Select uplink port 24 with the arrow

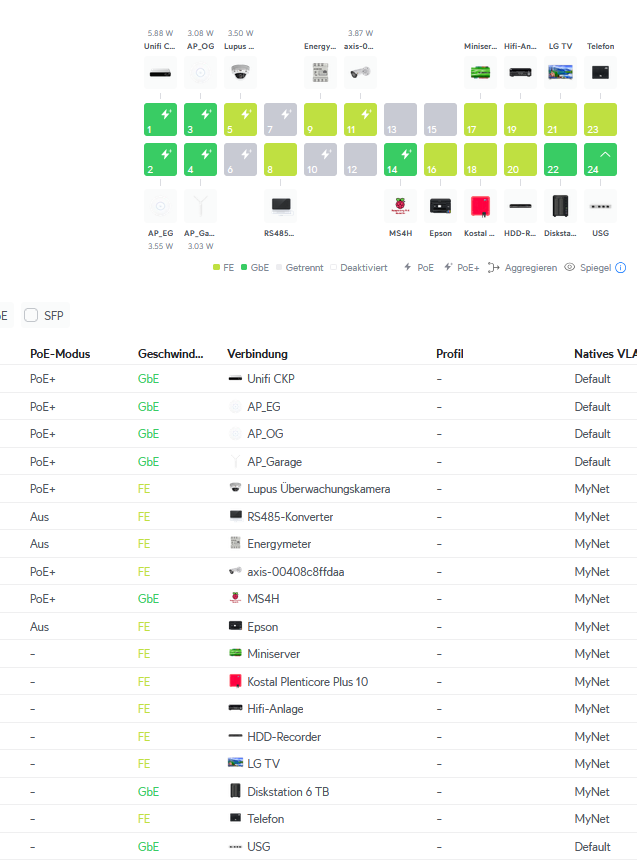coord(600,159)
